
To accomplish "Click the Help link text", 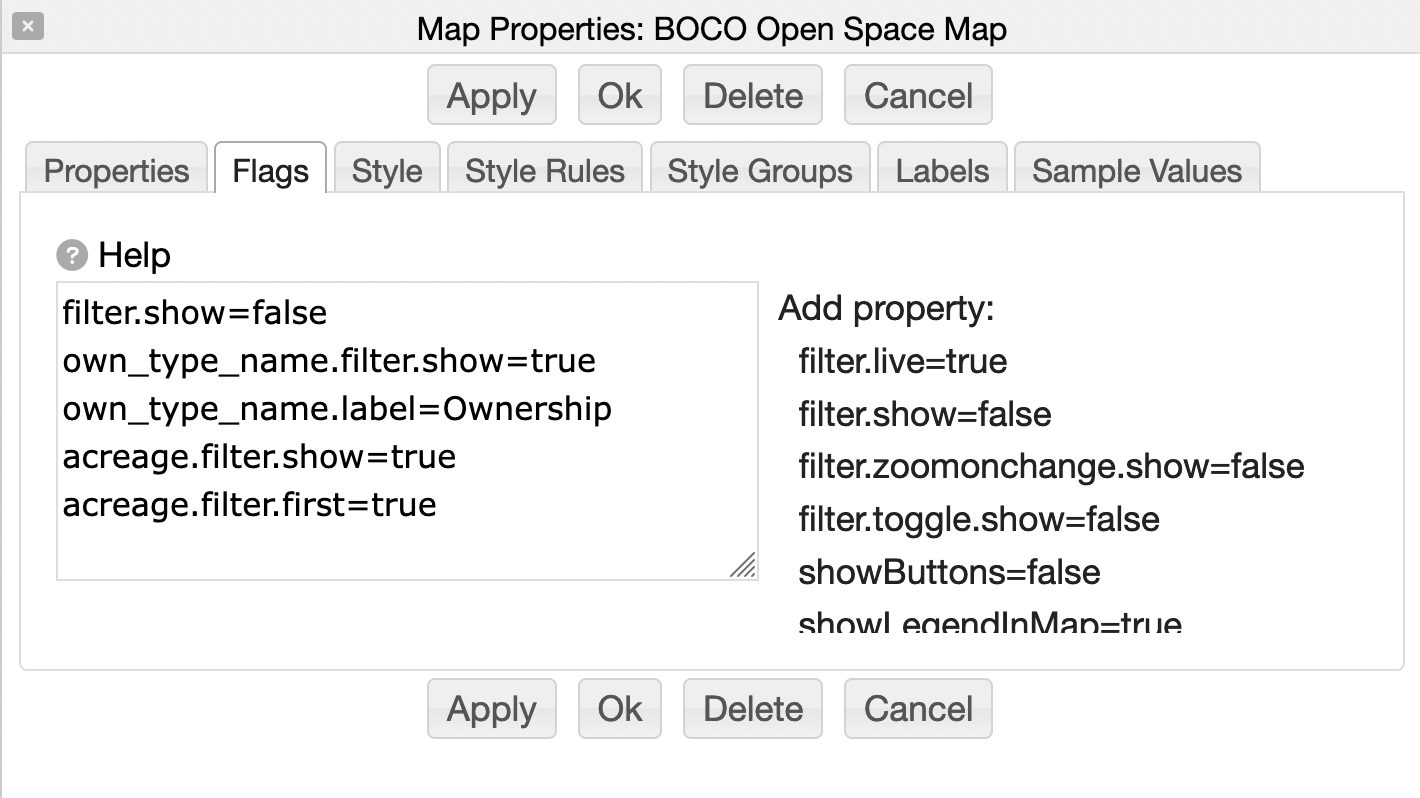I will [x=134, y=256].
